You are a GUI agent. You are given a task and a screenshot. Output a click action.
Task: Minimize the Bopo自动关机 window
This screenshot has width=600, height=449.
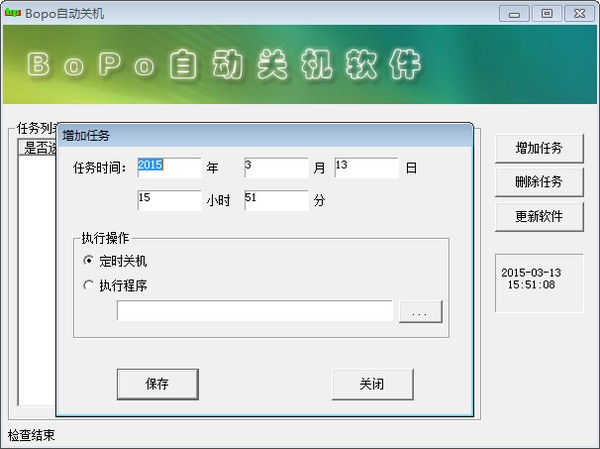514,14
